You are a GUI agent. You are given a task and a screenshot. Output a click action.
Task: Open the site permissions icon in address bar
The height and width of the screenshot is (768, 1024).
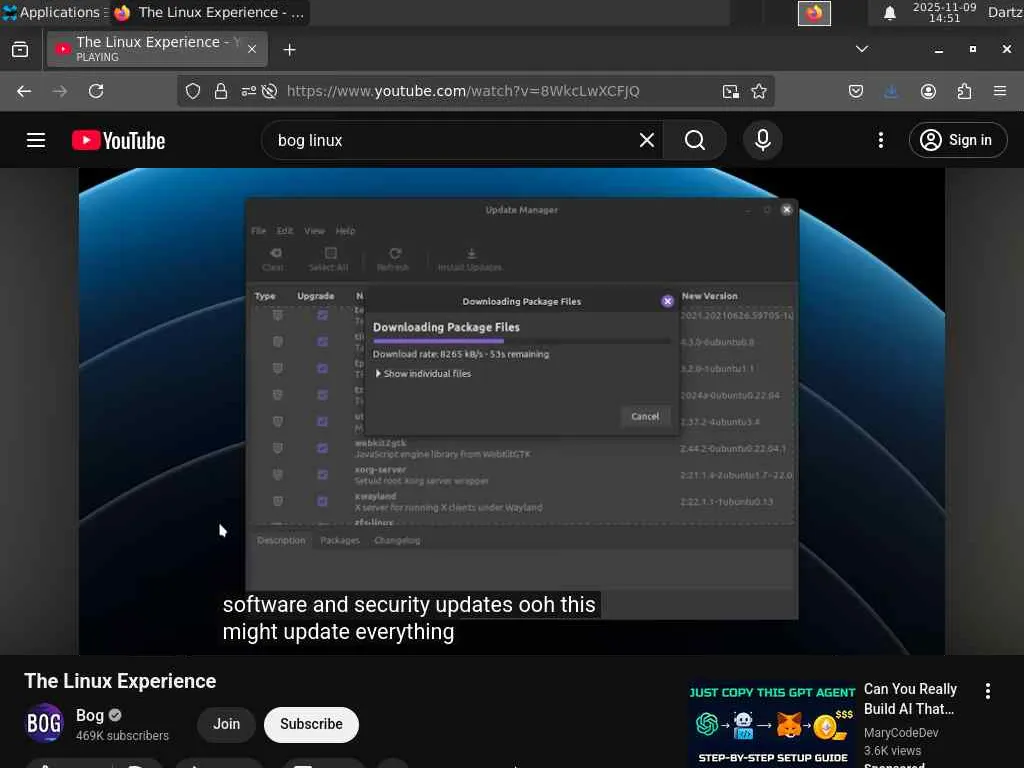click(248, 91)
